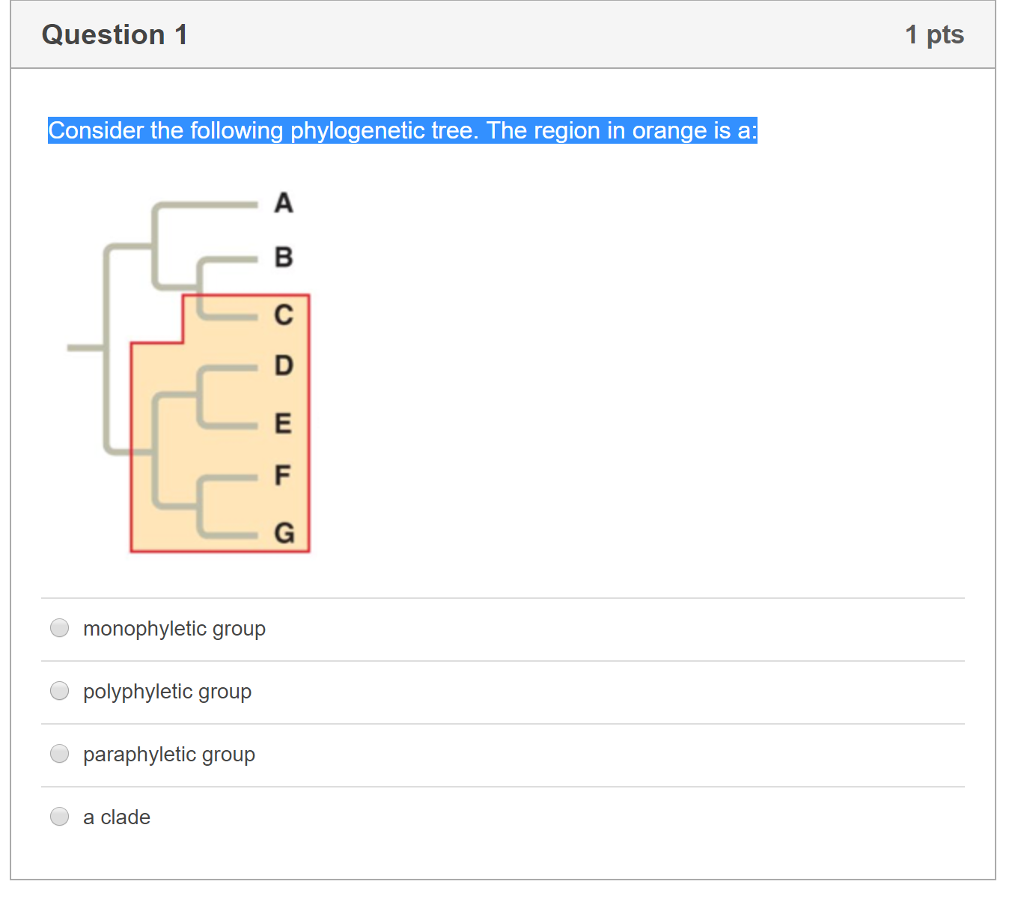The width and height of the screenshot is (1024, 920).
Task: Click the "1 pts" points label
Action: (x=934, y=35)
